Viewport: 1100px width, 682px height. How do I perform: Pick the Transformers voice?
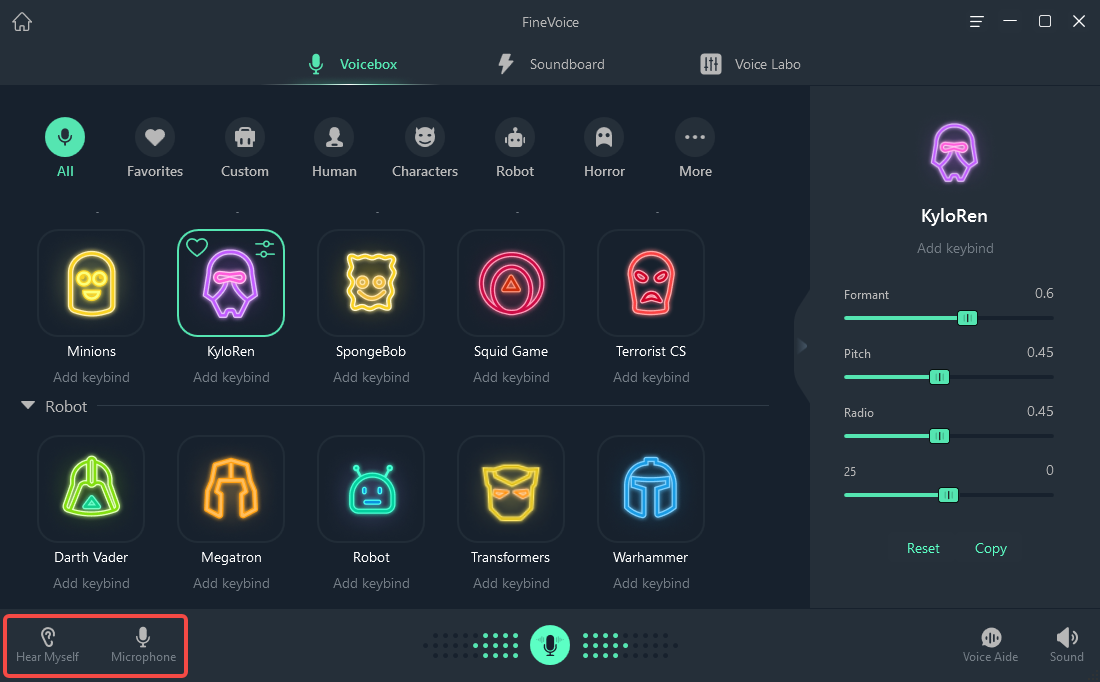511,489
